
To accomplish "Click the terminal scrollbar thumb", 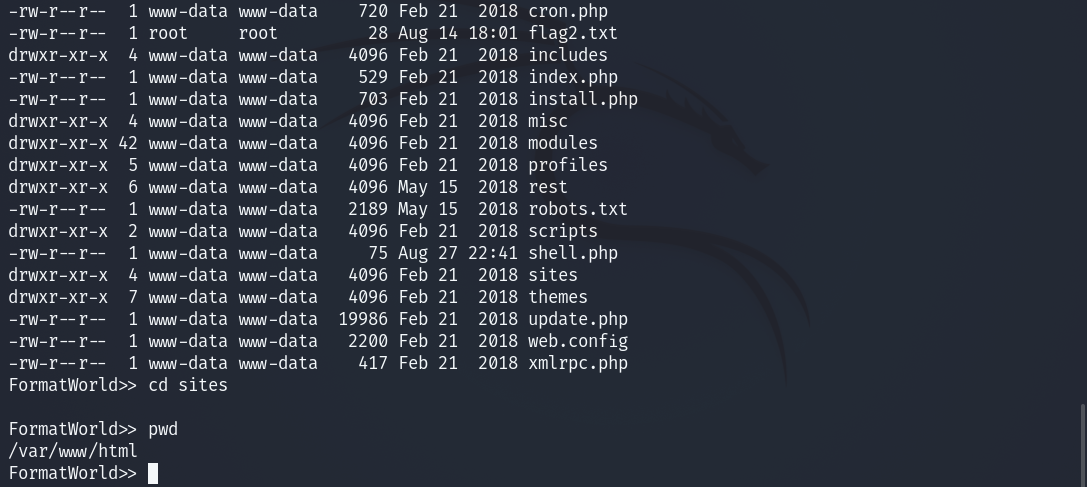I will [x=1082, y=444].
